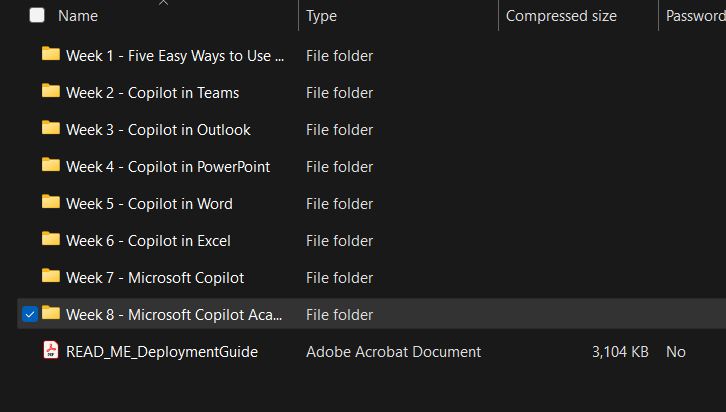Uncheck the Week 8 row checkbox
The image size is (726, 412).
[30, 314]
